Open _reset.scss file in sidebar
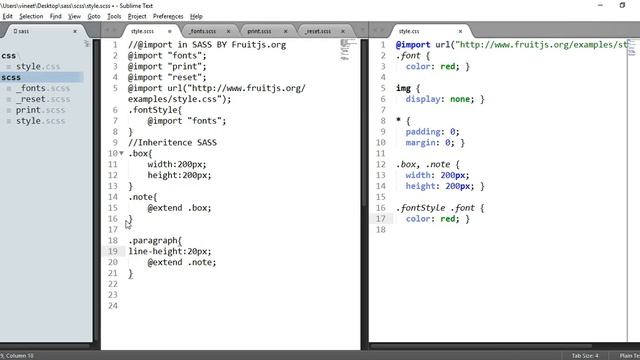The image size is (640, 360). (43, 99)
